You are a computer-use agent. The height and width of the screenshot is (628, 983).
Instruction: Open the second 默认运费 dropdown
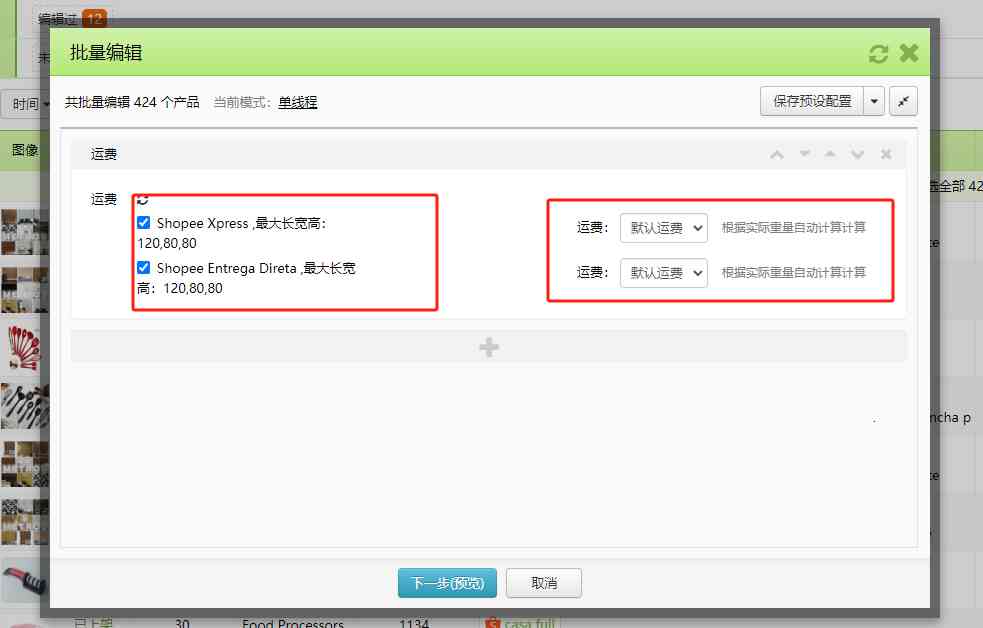tap(663, 272)
